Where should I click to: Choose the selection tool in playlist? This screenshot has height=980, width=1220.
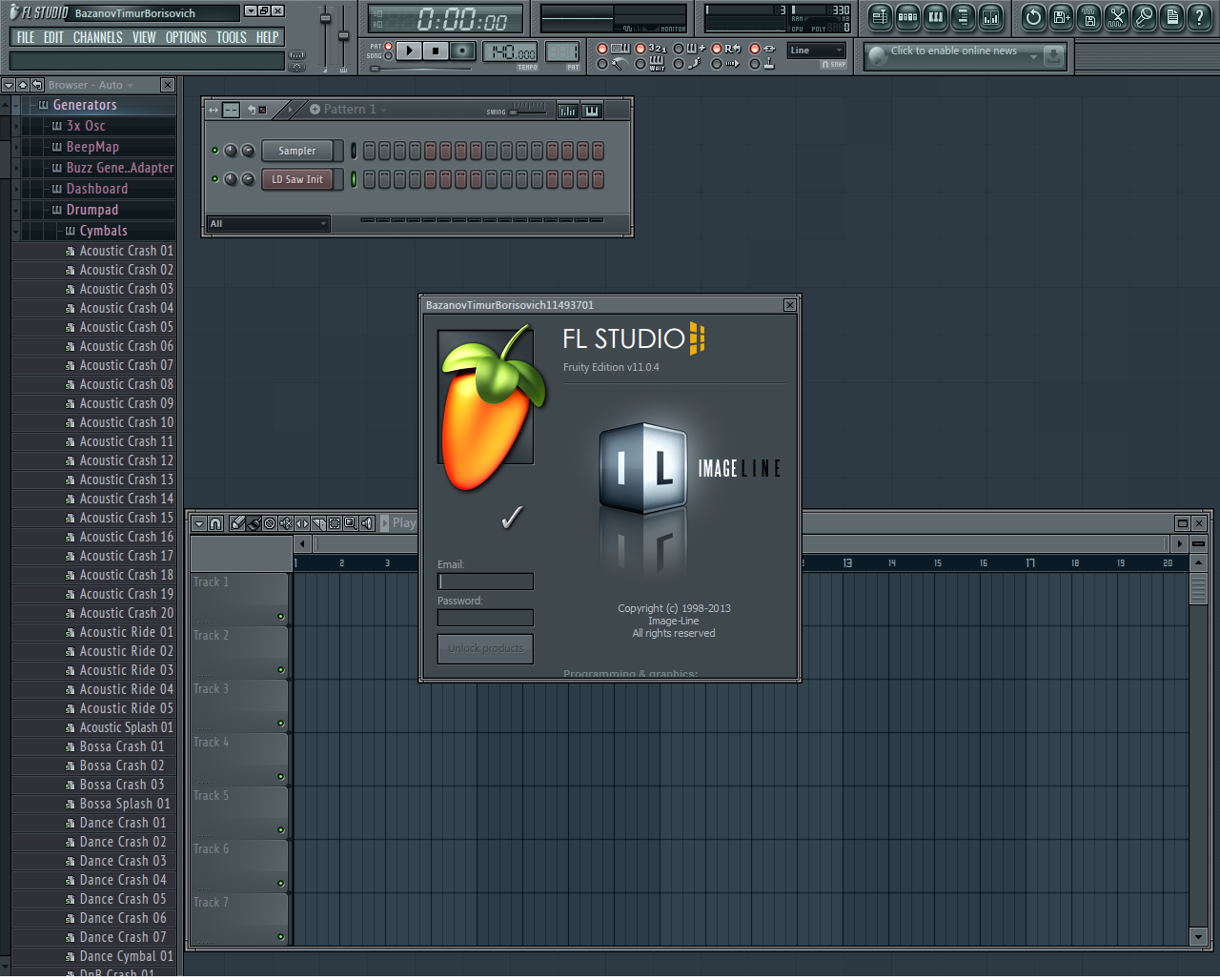pos(335,523)
